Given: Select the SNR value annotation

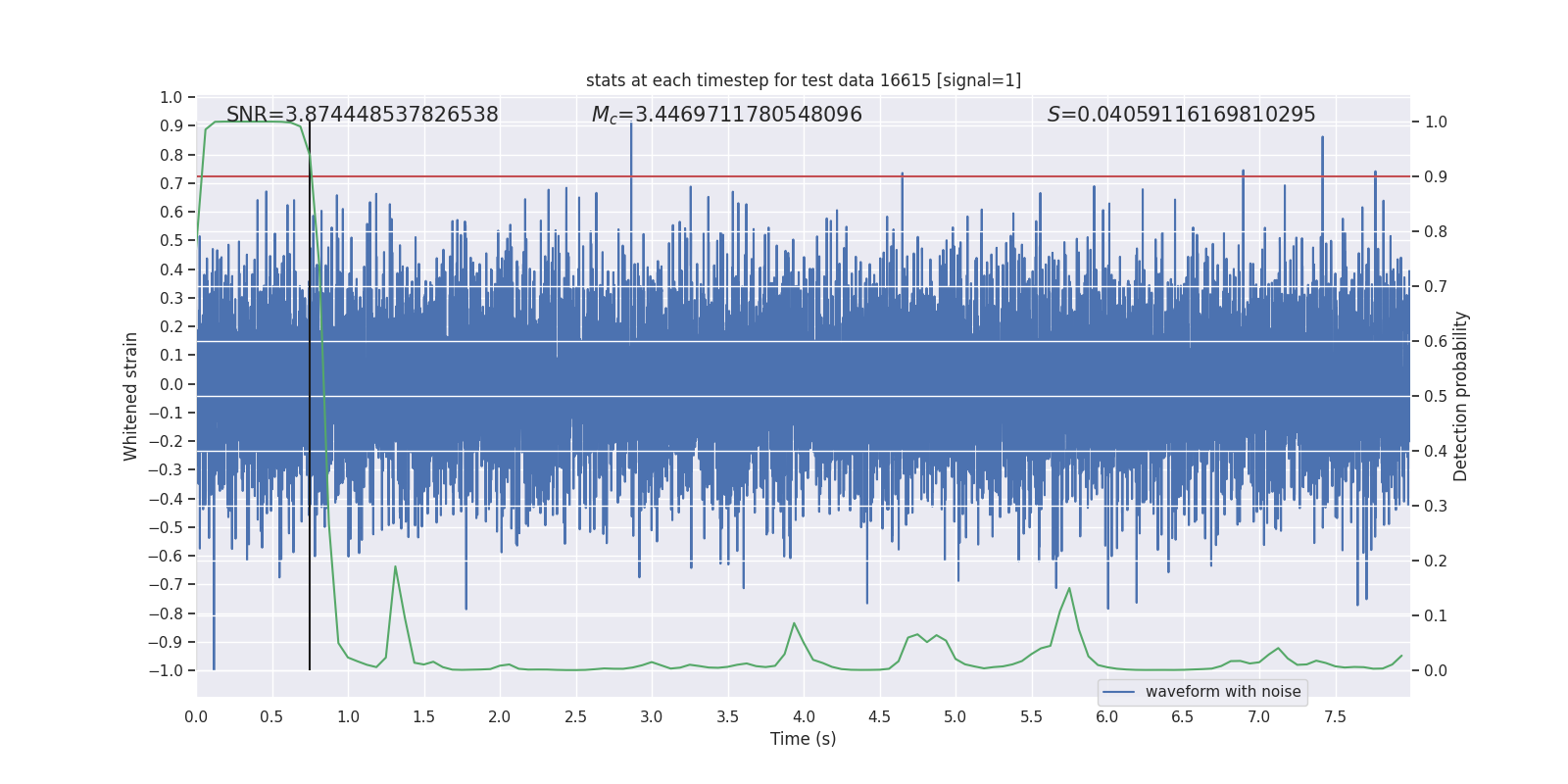Looking at the screenshot, I should click(363, 115).
